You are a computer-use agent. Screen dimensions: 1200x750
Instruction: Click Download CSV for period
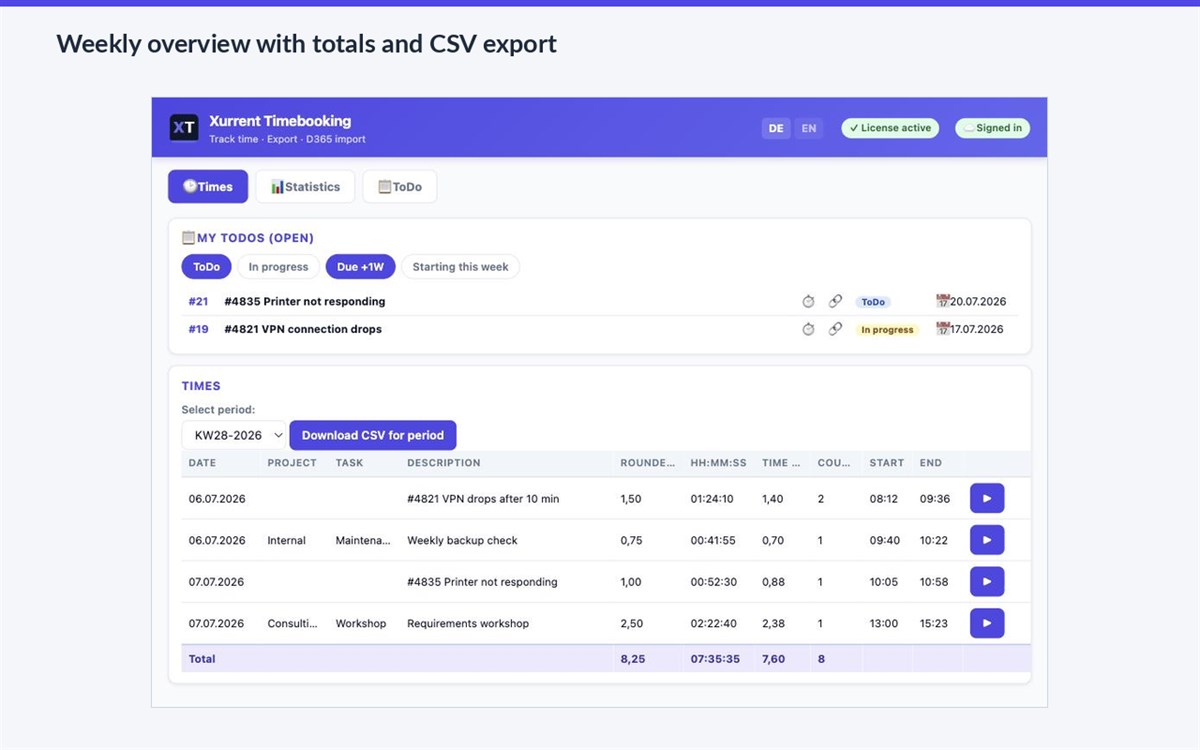click(x=373, y=435)
